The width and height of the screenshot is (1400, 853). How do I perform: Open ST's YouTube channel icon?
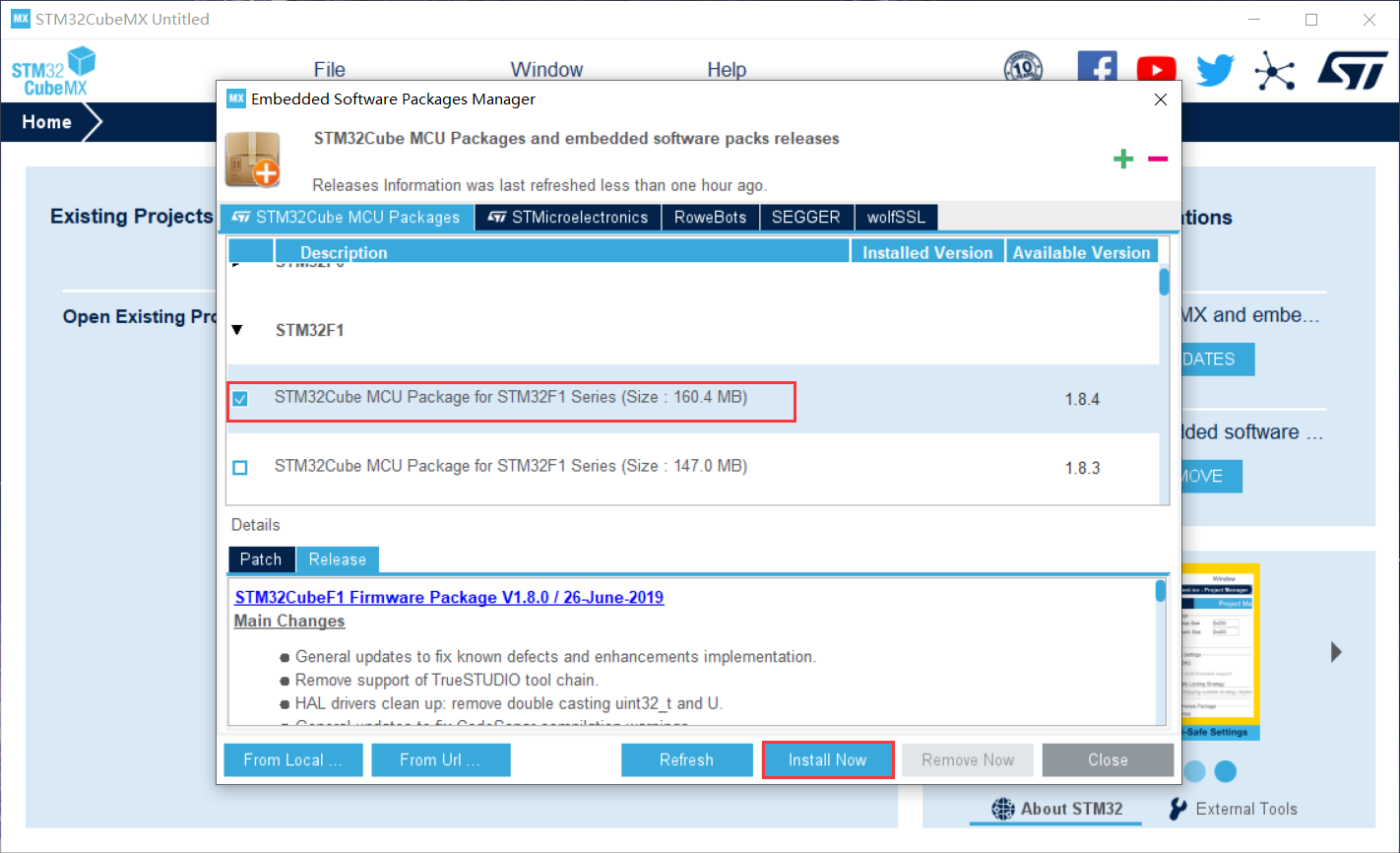[x=1156, y=69]
